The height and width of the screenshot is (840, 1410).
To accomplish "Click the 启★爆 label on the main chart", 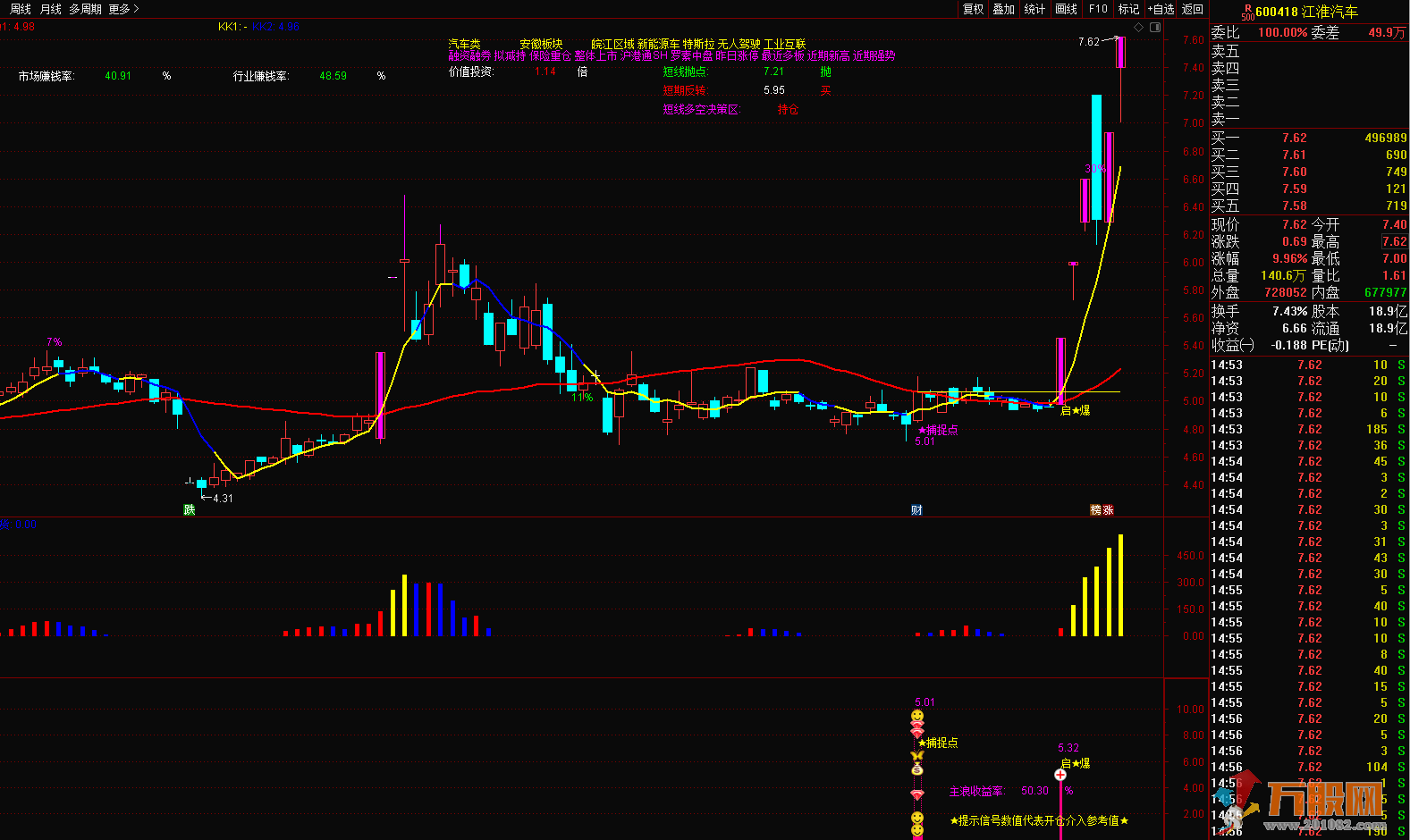I will click(1075, 411).
